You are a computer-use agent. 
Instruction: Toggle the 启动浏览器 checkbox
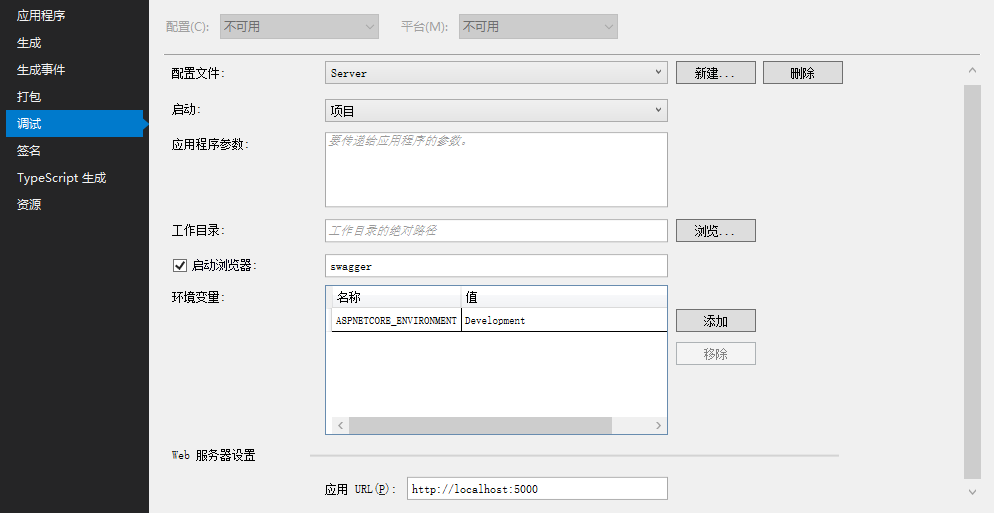(181, 266)
